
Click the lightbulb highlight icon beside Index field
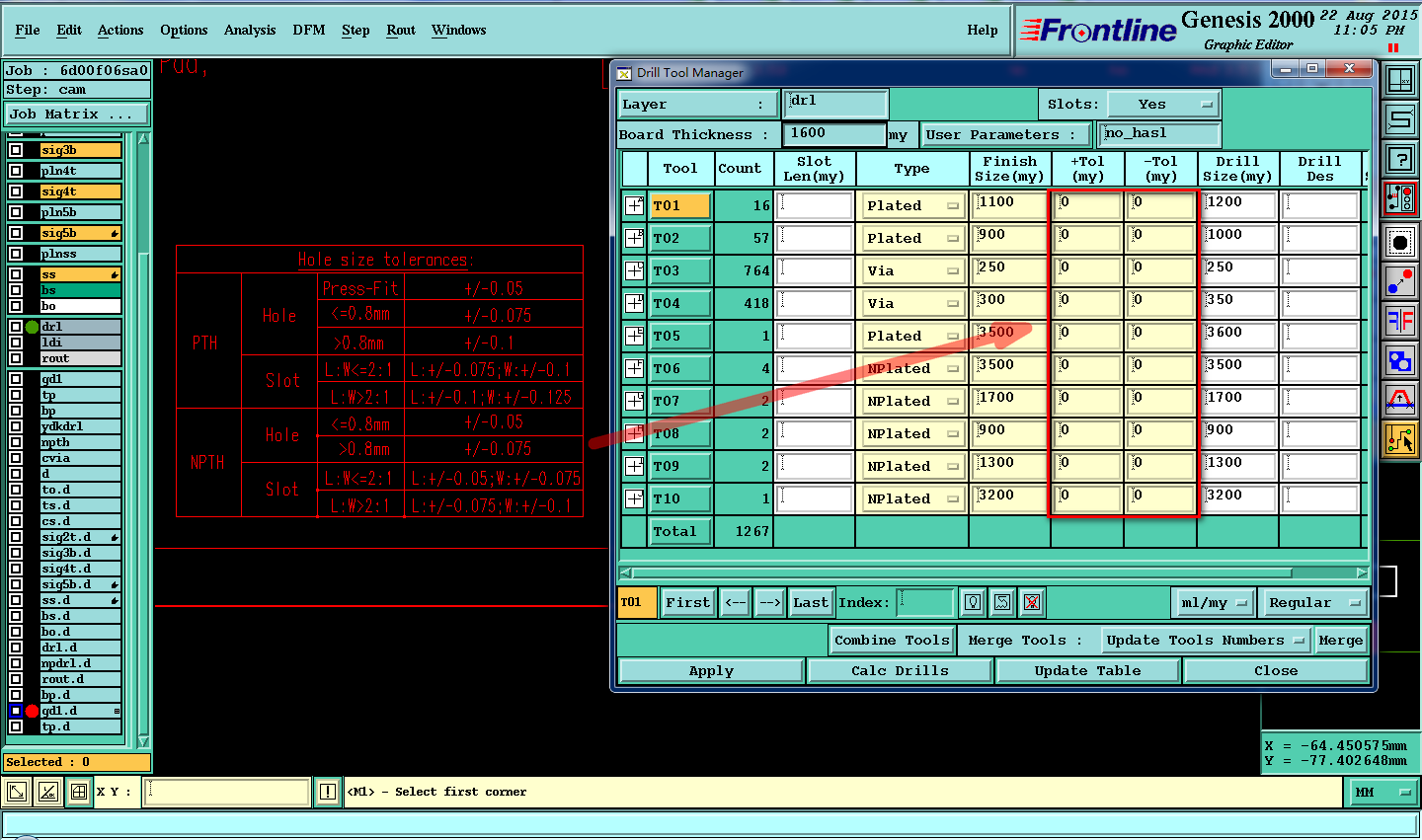point(973,602)
